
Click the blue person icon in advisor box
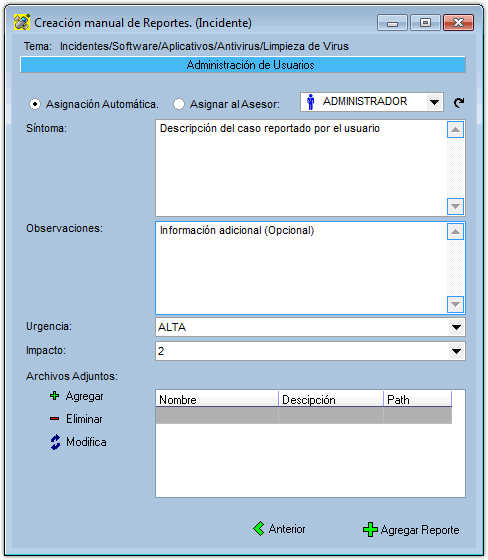[310, 102]
